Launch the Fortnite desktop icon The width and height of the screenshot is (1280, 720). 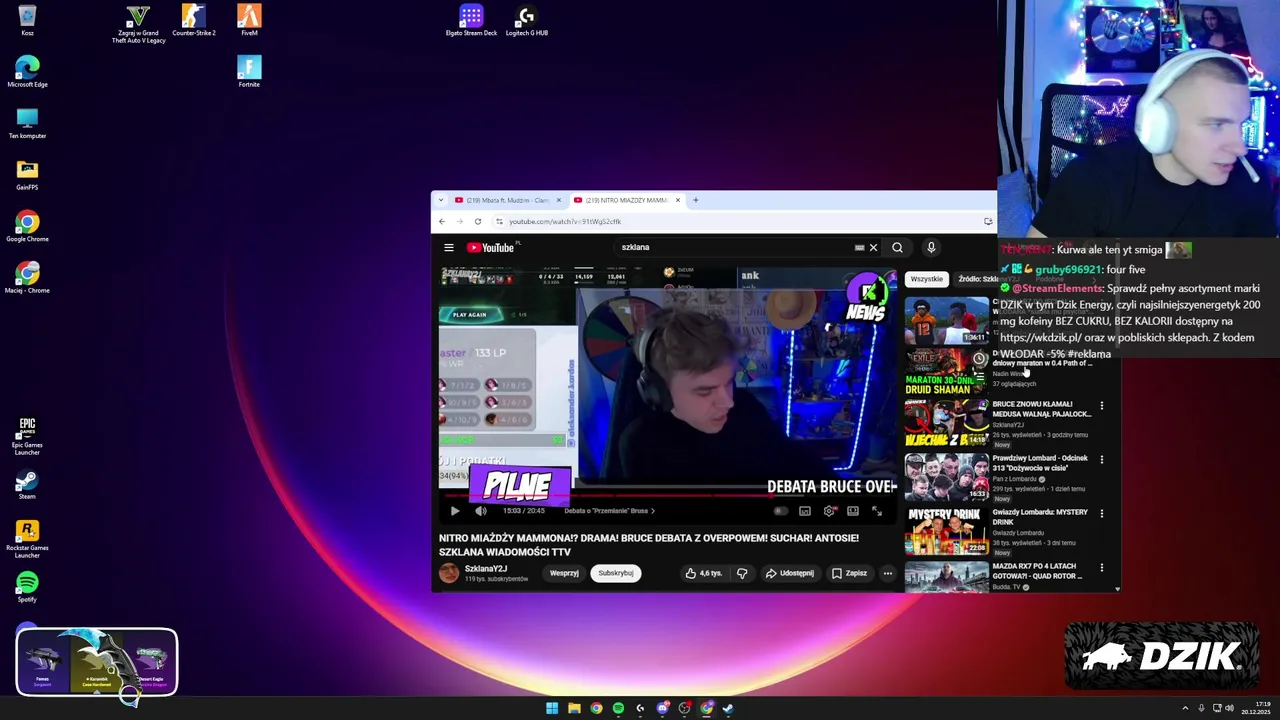pos(249,71)
